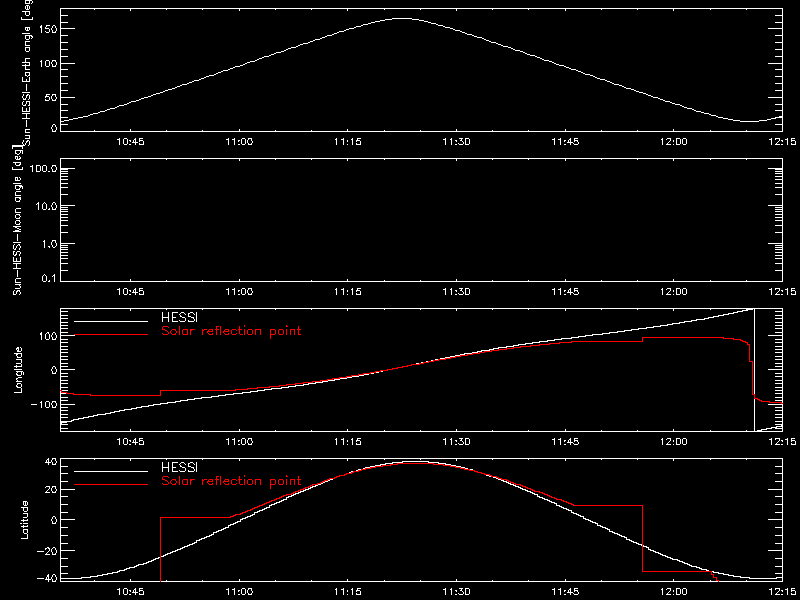Click 11:30 under the Latitude plot
The height and width of the screenshot is (600, 800).
pos(456,592)
